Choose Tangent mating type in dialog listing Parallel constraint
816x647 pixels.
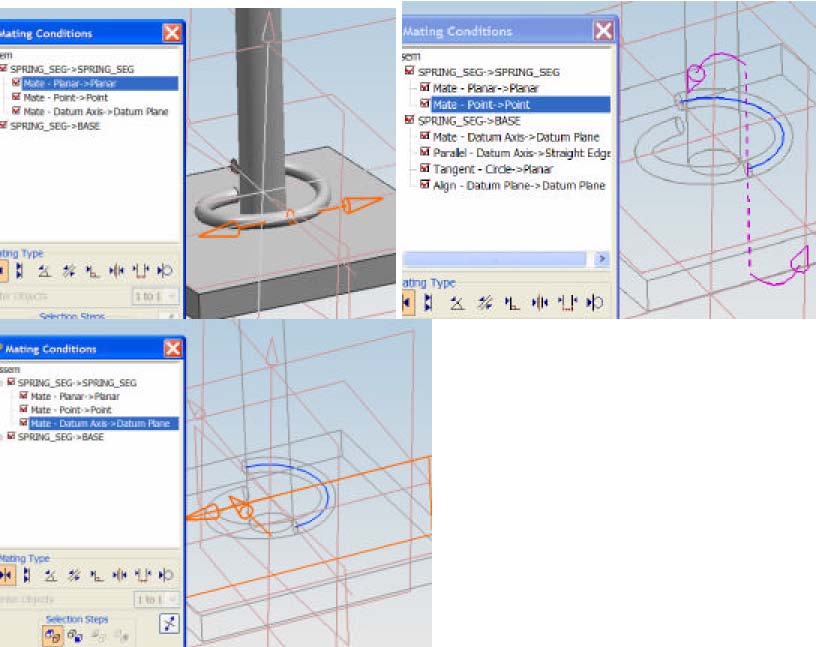(594, 302)
